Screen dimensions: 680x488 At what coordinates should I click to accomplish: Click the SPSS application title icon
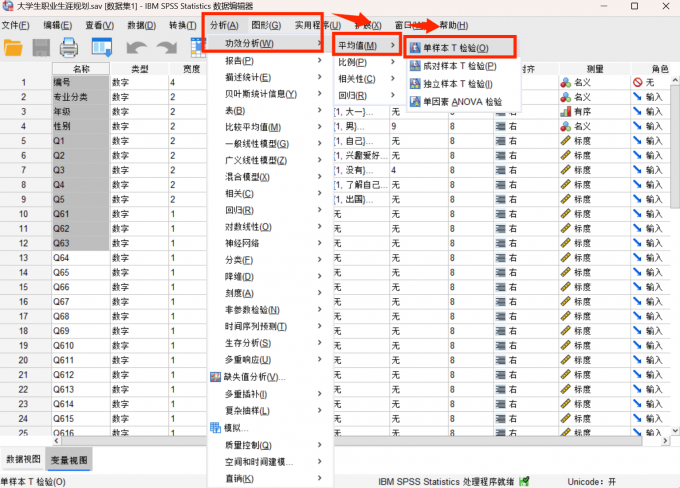7,6
